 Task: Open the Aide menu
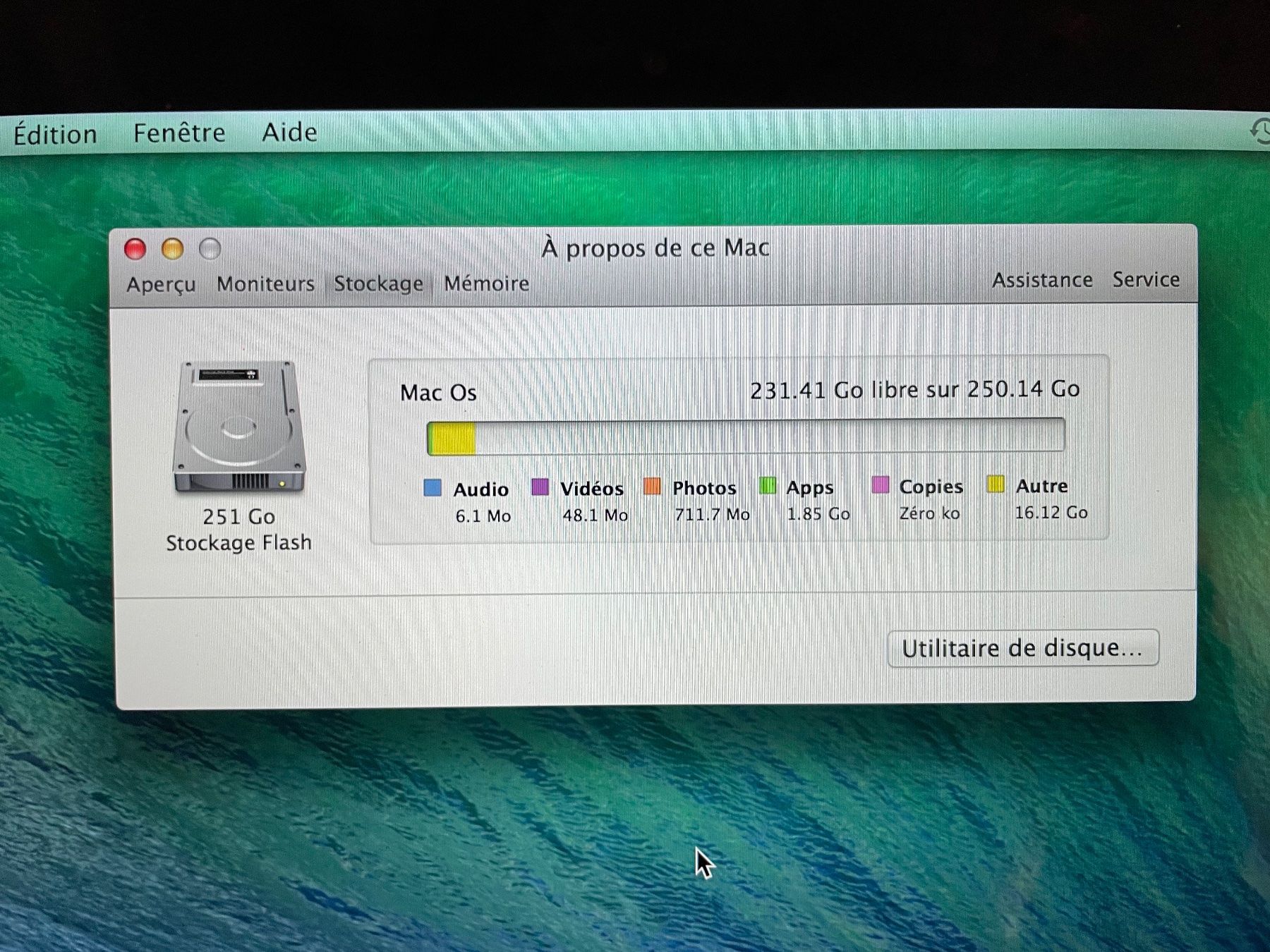click(x=289, y=132)
